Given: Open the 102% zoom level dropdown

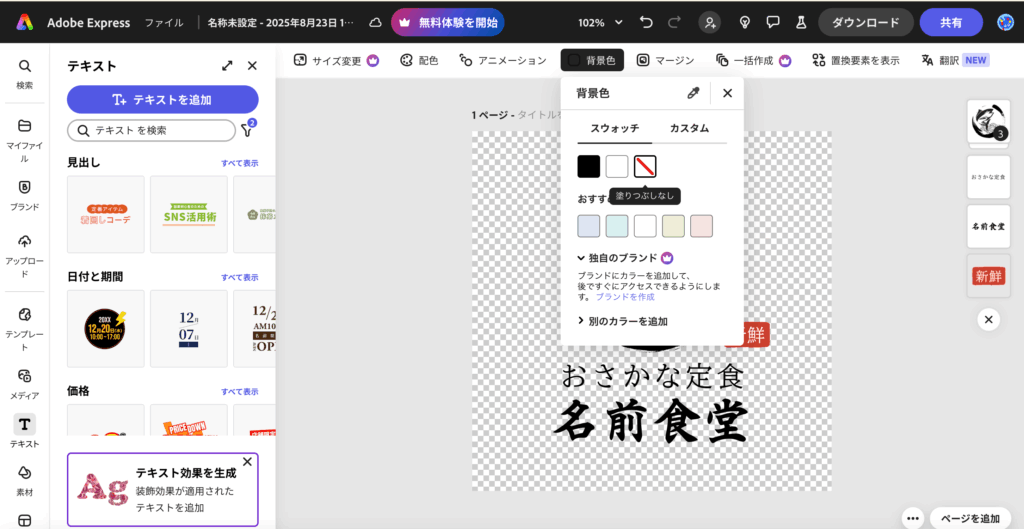Looking at the screenshot, I should coord(600,22).
